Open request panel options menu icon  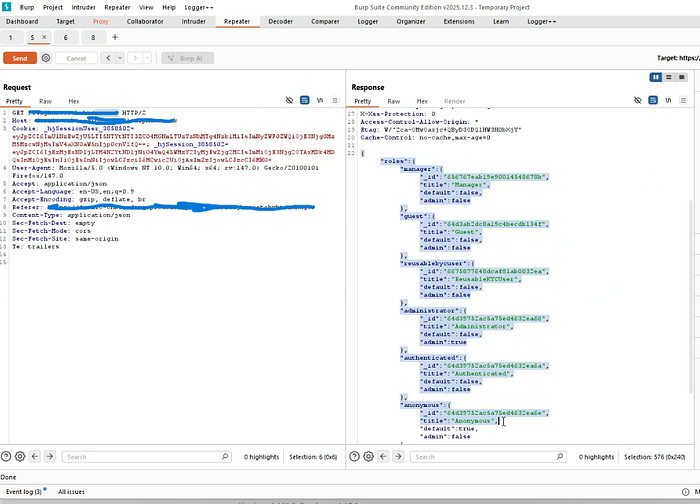pos(335,100)
